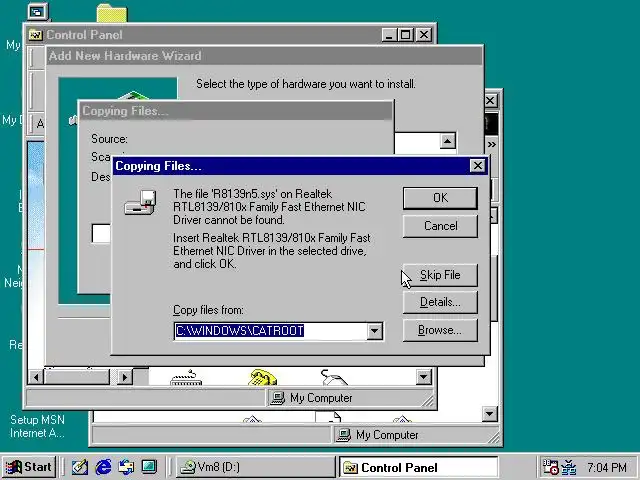The image size is (640, 480).
Task: Open the Start menu
Action: 29,467
